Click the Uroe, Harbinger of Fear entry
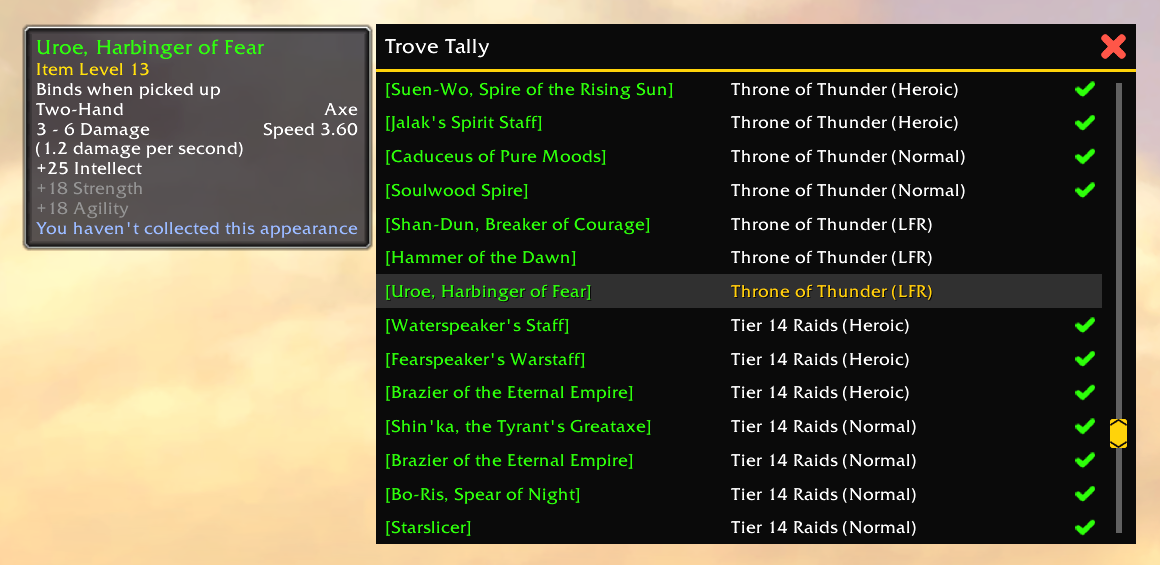1160x565 pixels. [739, 291]
